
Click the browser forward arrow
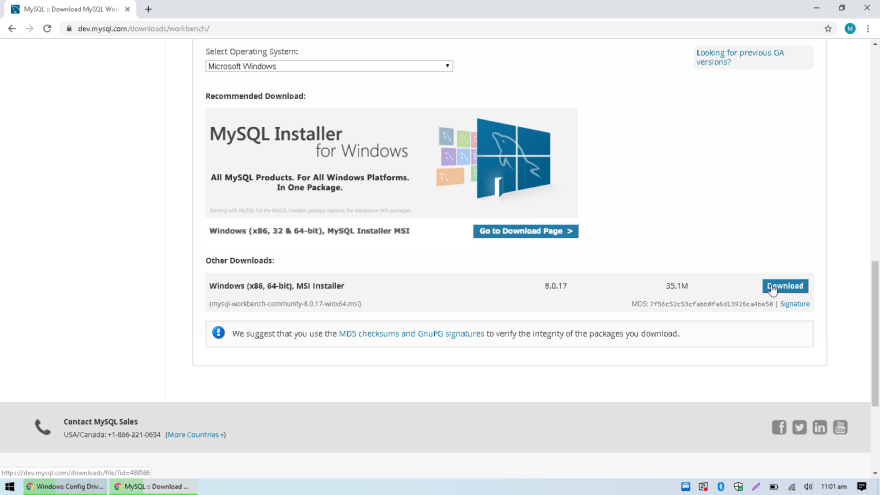(30, 29)
